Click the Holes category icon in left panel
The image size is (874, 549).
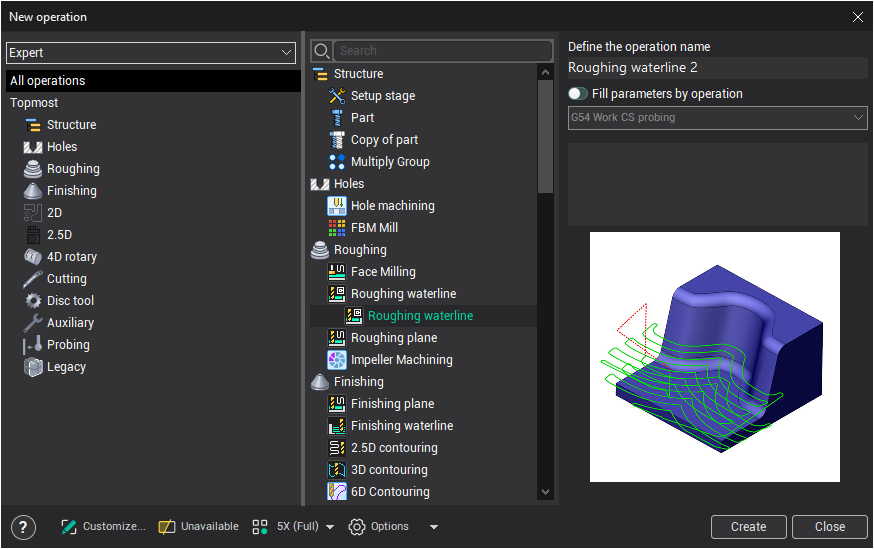point(32,147)
